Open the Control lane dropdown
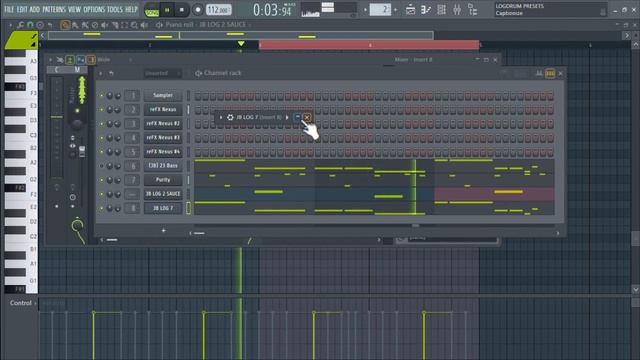The height and width of the screenshot is (360, 640). point(23,303)
